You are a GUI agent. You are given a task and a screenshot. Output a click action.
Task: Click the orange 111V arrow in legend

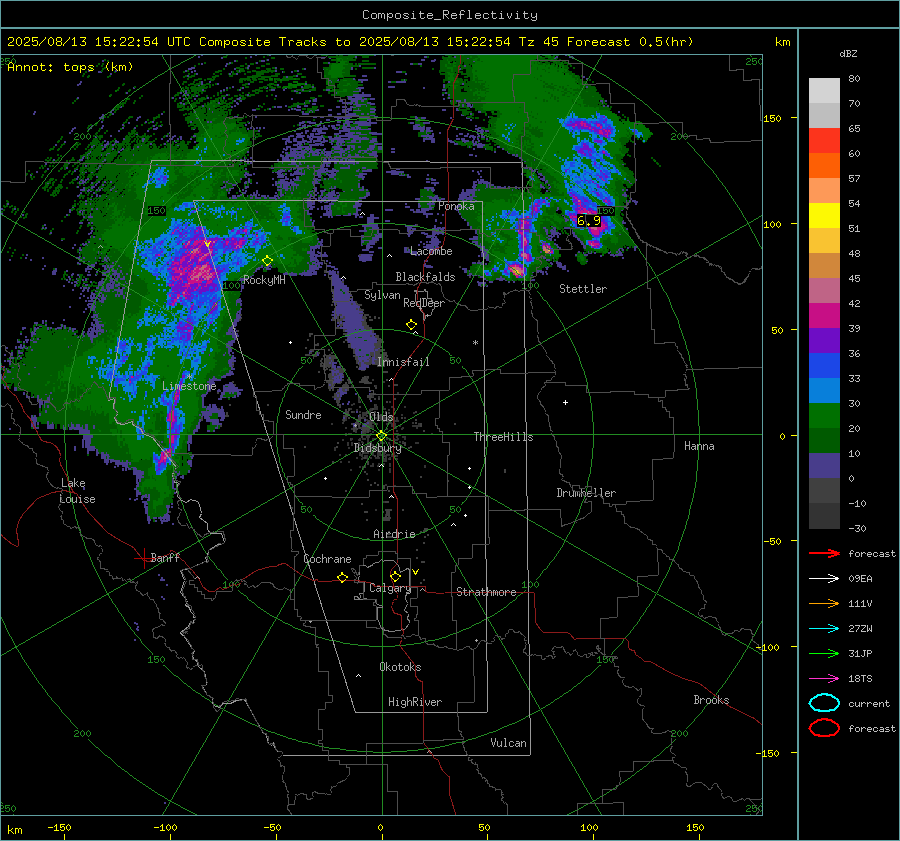[824, 603]
